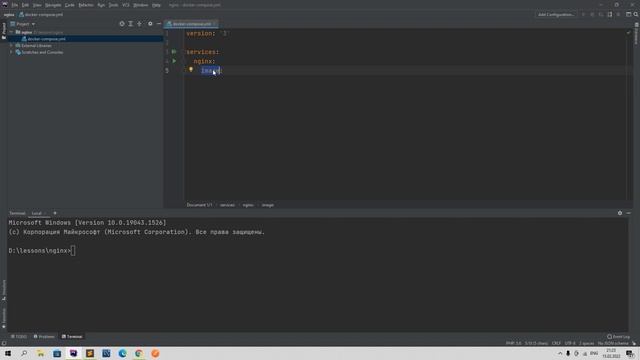Open the TODO tool window tab
This screenshot has height=360, width=640.
coord(19,337)
